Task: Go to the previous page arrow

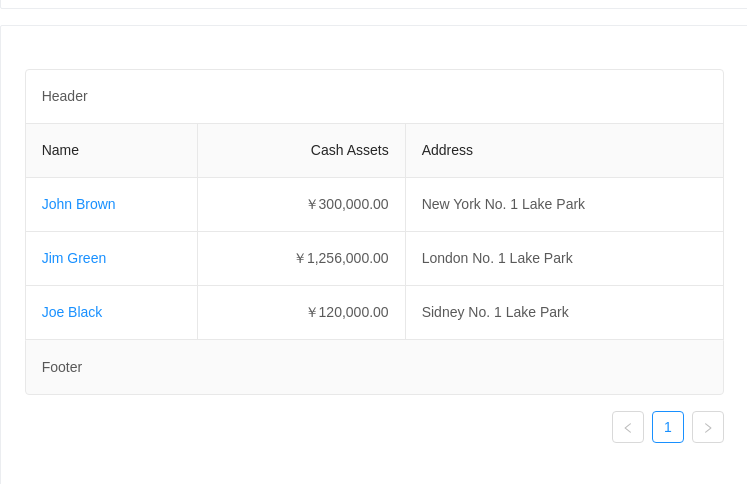Action: 628,427
